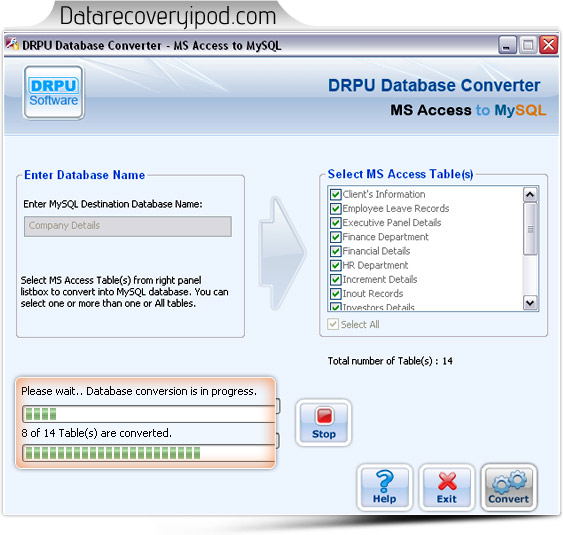This screenshot has height=535, width=563.
Task: Click the table list scroll down arrow
Action: (530, 302)
